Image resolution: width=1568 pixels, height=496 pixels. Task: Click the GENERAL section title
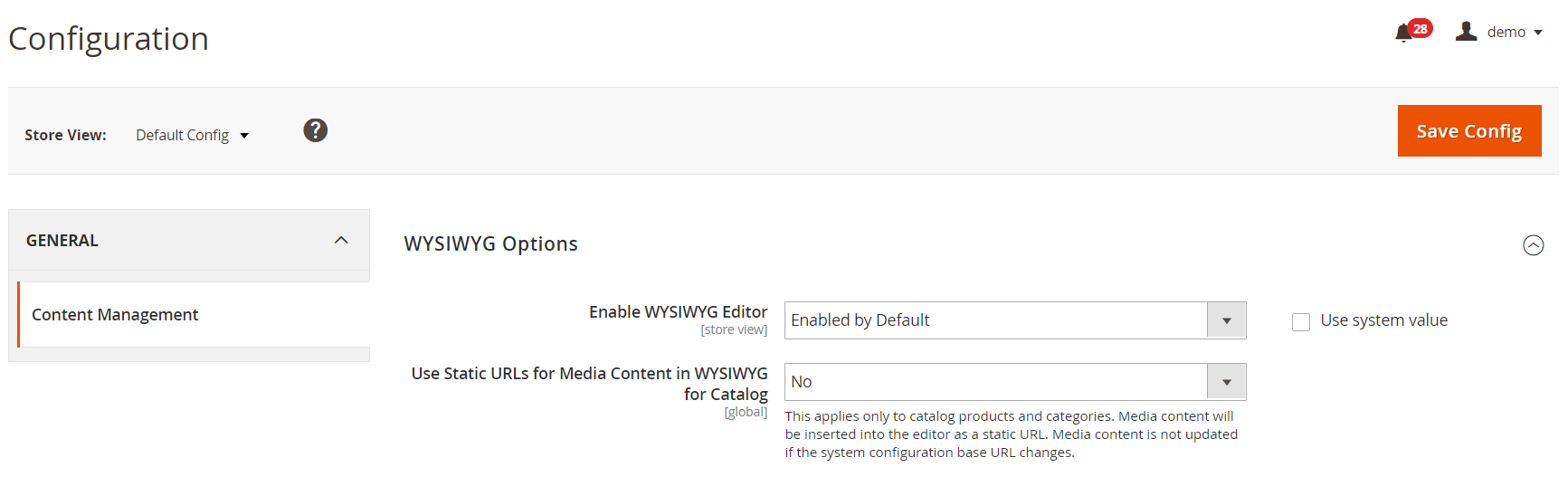62,240
